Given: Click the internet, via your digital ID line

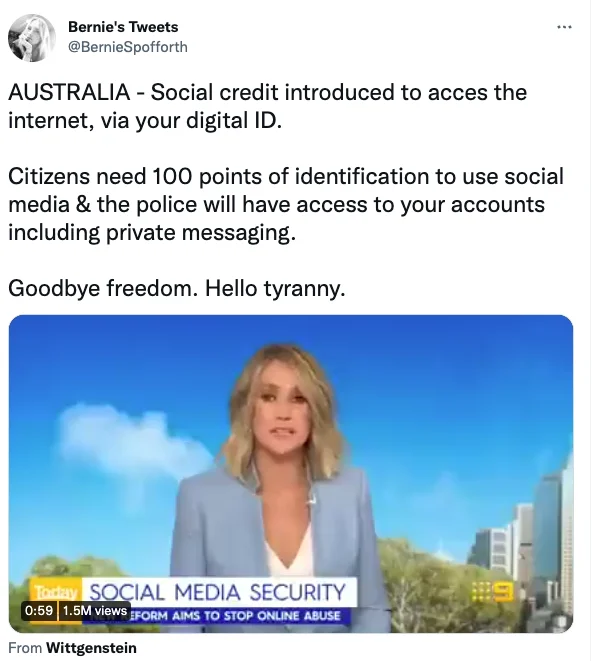Looking at the screenshot, I should pyautogui.click(x=145, y=121).
